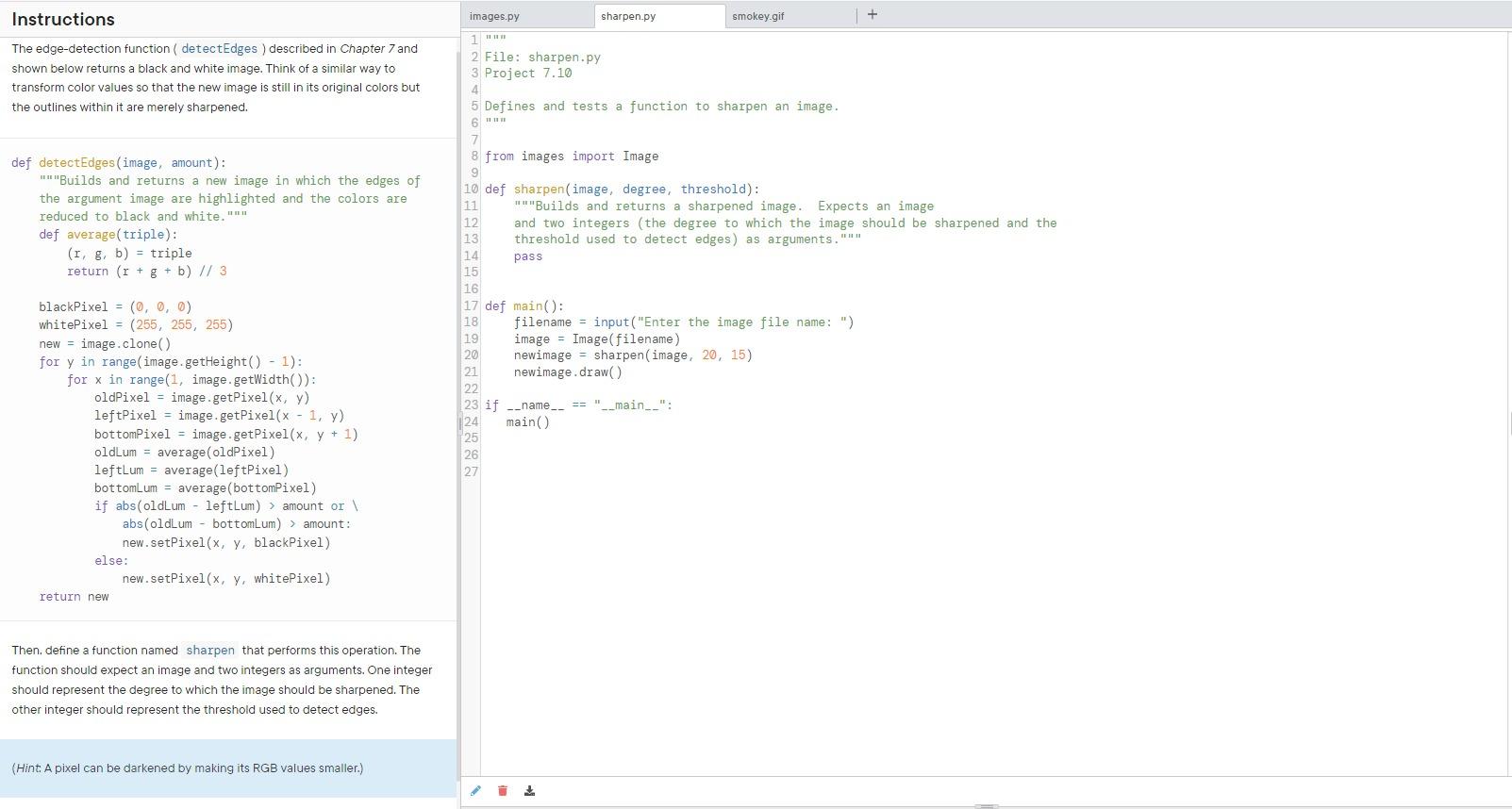The image size is (1512, 809).
Task: Click the sharpen code label in instructions
Action: pos(210,651)
